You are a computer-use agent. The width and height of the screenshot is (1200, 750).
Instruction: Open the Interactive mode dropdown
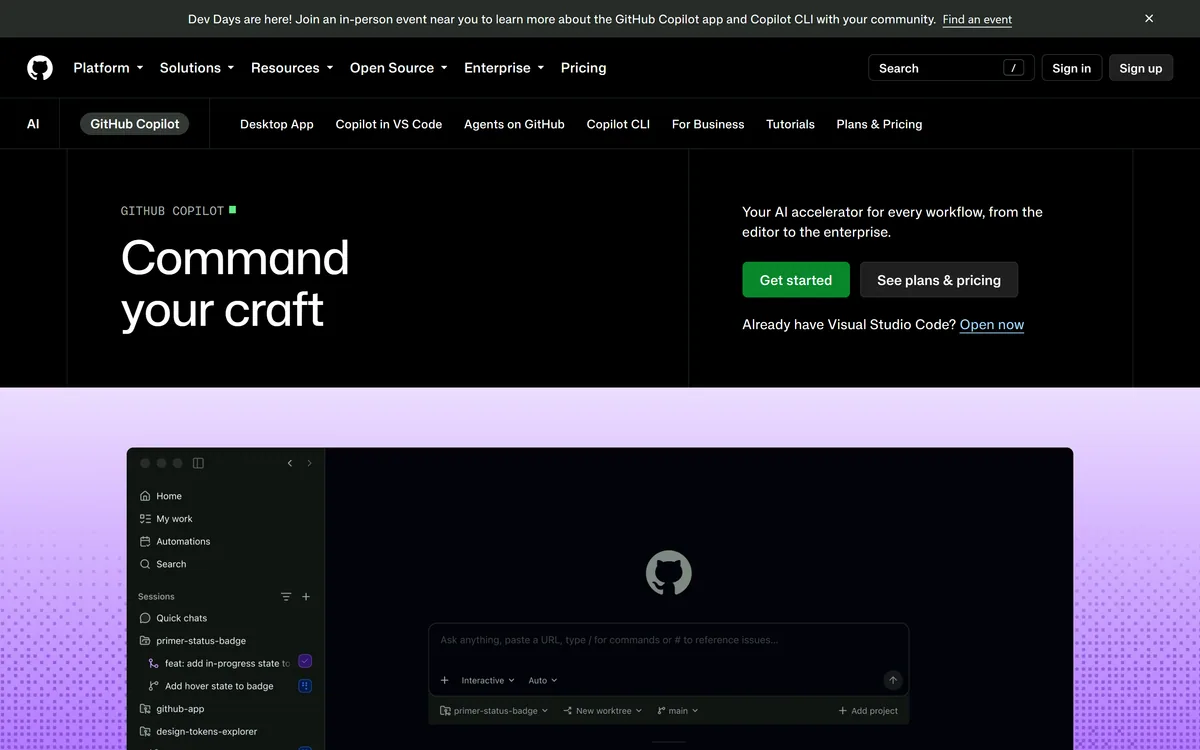pos(488,680)
